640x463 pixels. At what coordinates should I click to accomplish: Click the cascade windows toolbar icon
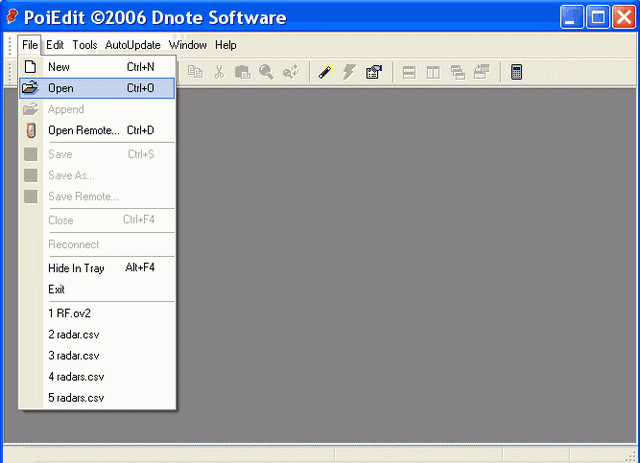[457, 72]
